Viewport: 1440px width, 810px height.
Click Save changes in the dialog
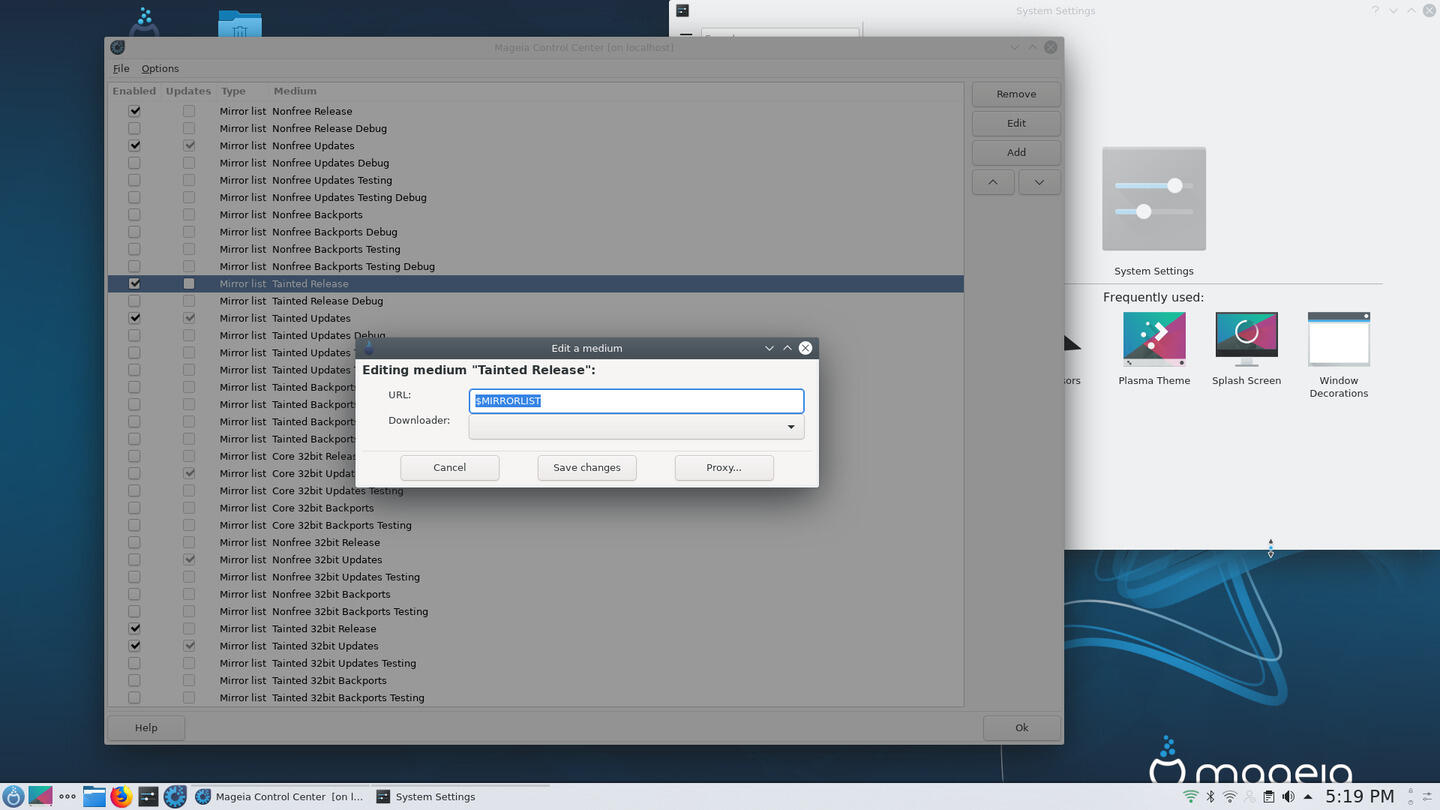click(587, 467)
